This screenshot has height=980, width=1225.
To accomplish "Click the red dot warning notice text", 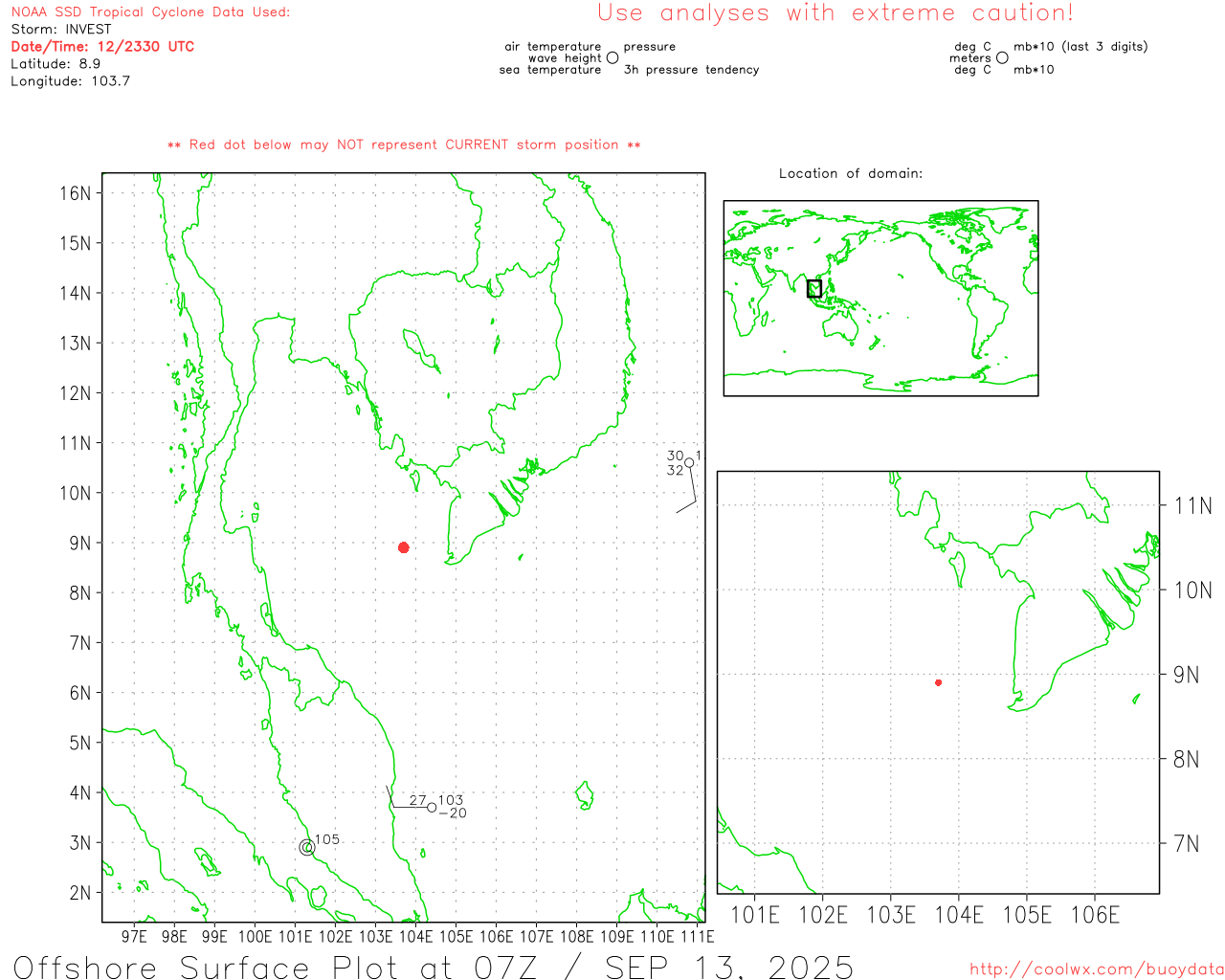I will tap(404, 145).
